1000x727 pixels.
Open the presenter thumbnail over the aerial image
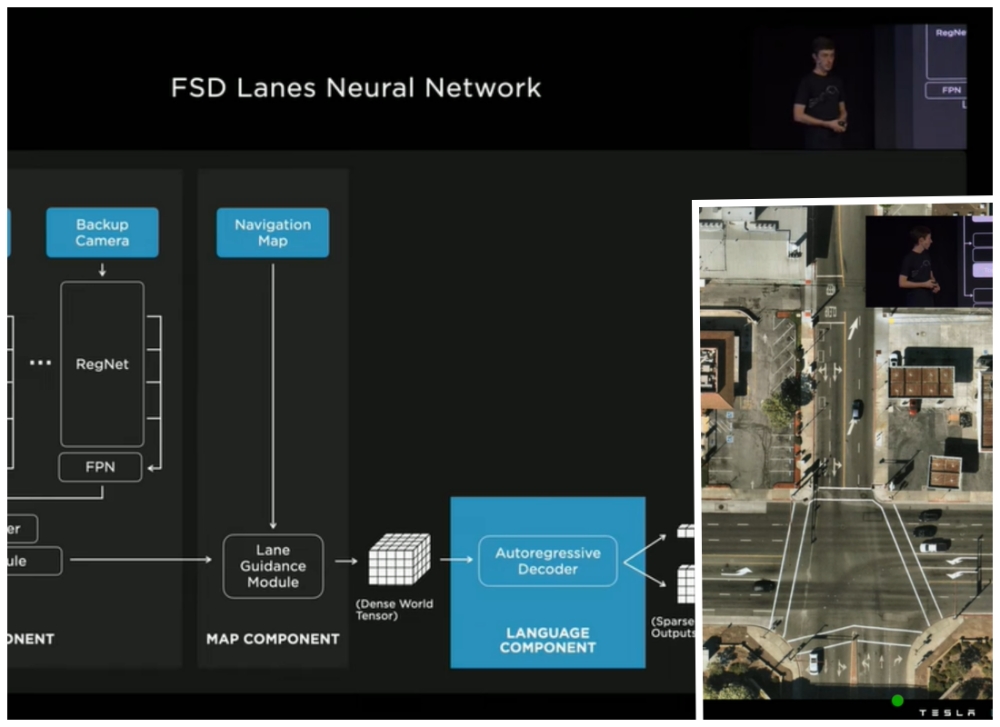coord(928,261)
